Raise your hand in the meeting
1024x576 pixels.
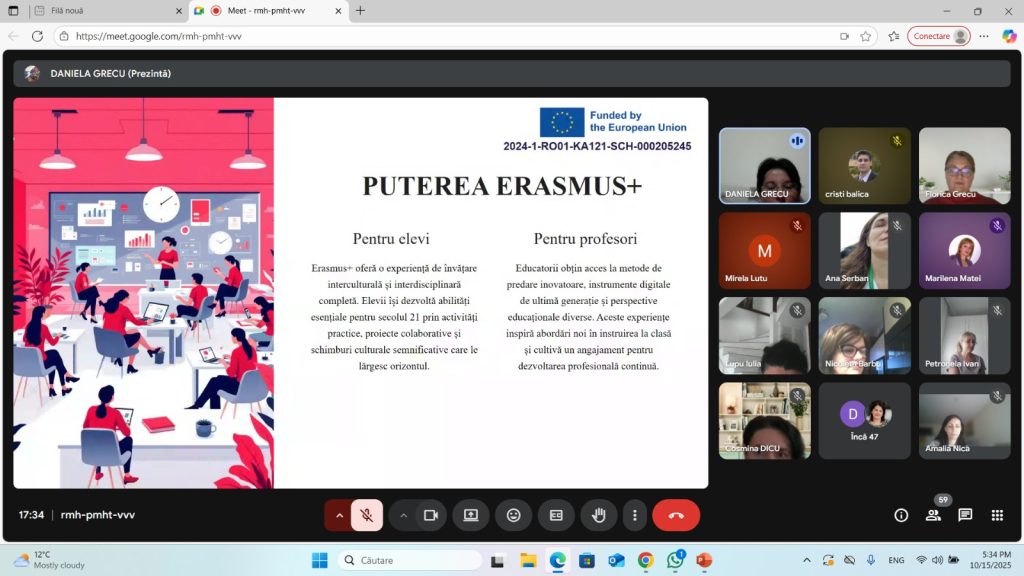599,515
